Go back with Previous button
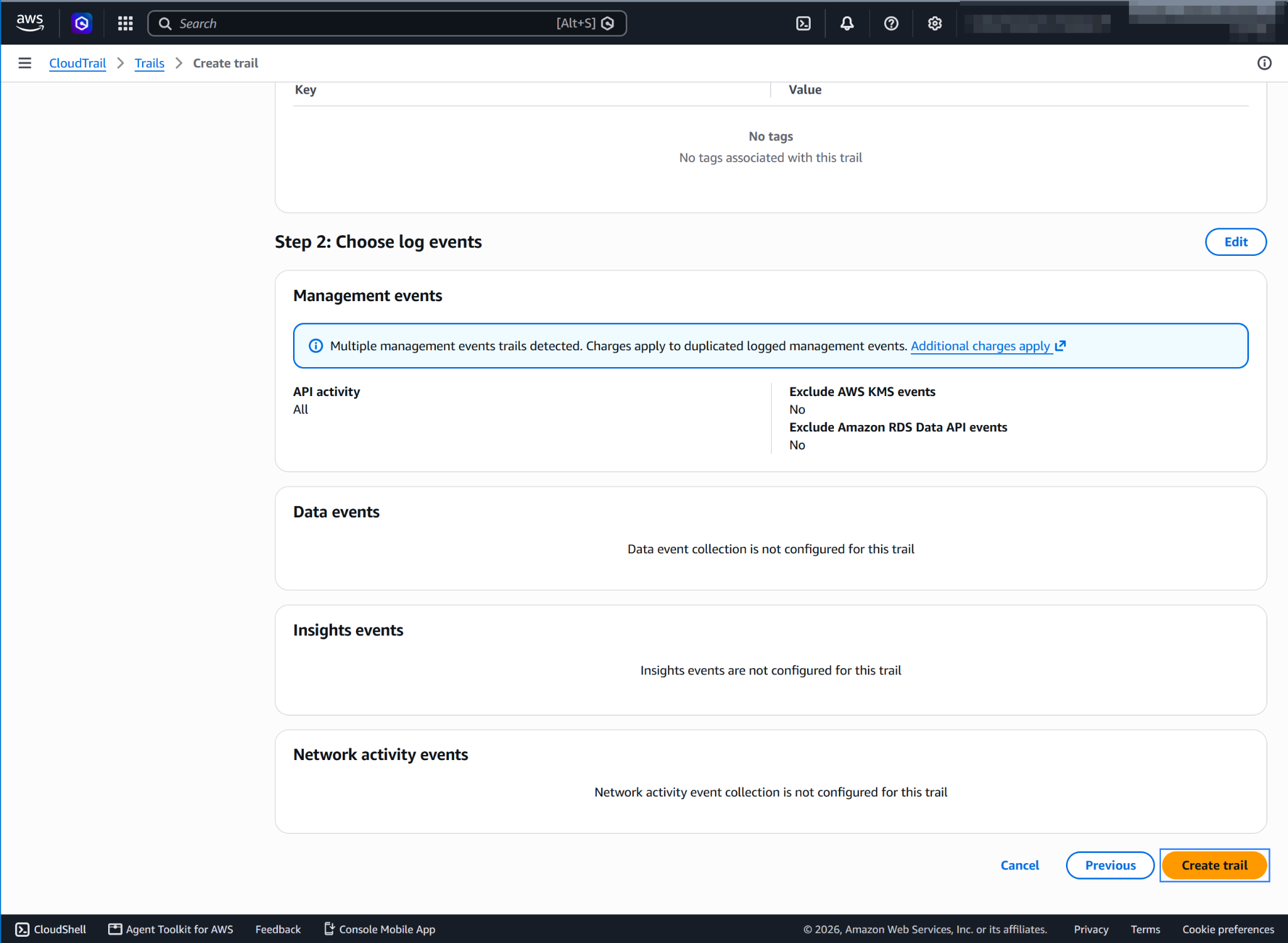The image size is (1288, 943). point(1110,865)
